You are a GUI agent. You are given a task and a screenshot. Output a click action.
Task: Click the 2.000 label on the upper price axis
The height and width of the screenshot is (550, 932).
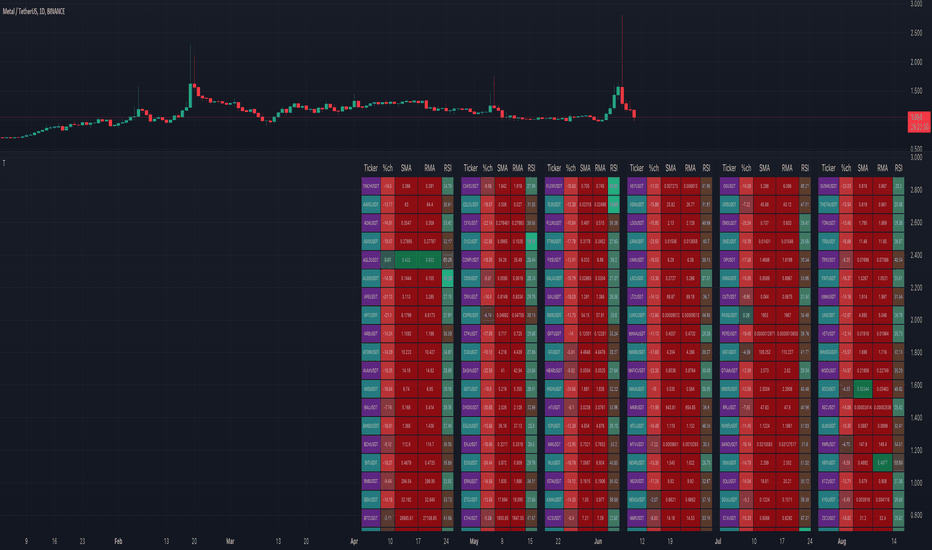(916, 62)
